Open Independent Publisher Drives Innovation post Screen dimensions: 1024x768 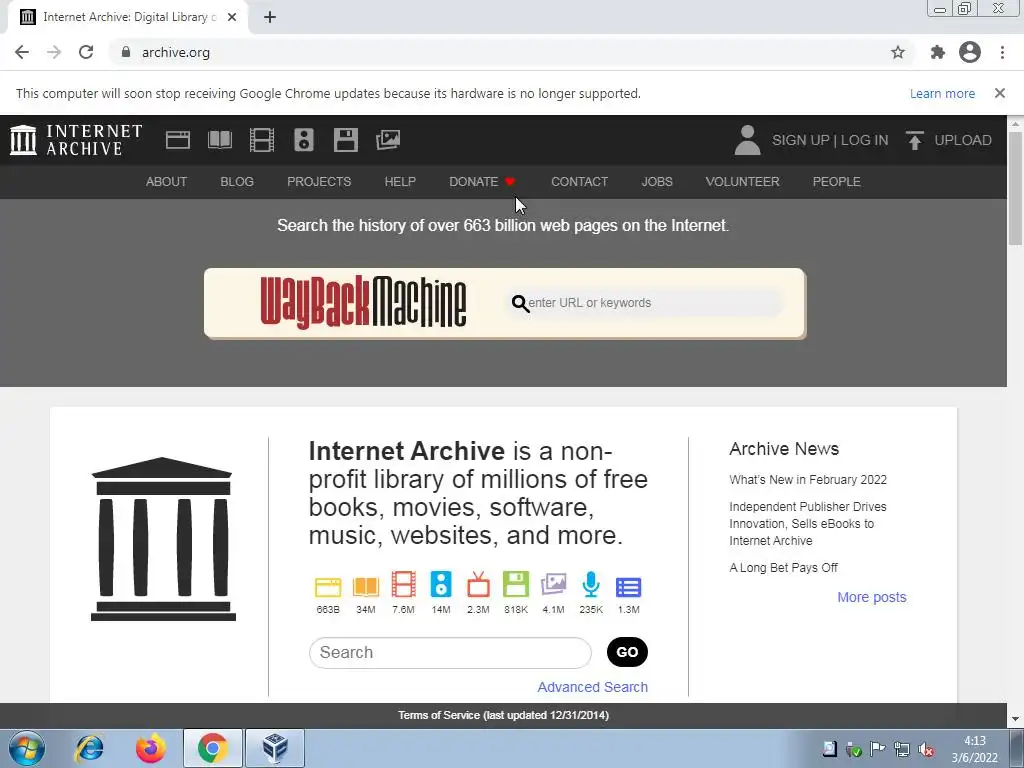(808, 524)
